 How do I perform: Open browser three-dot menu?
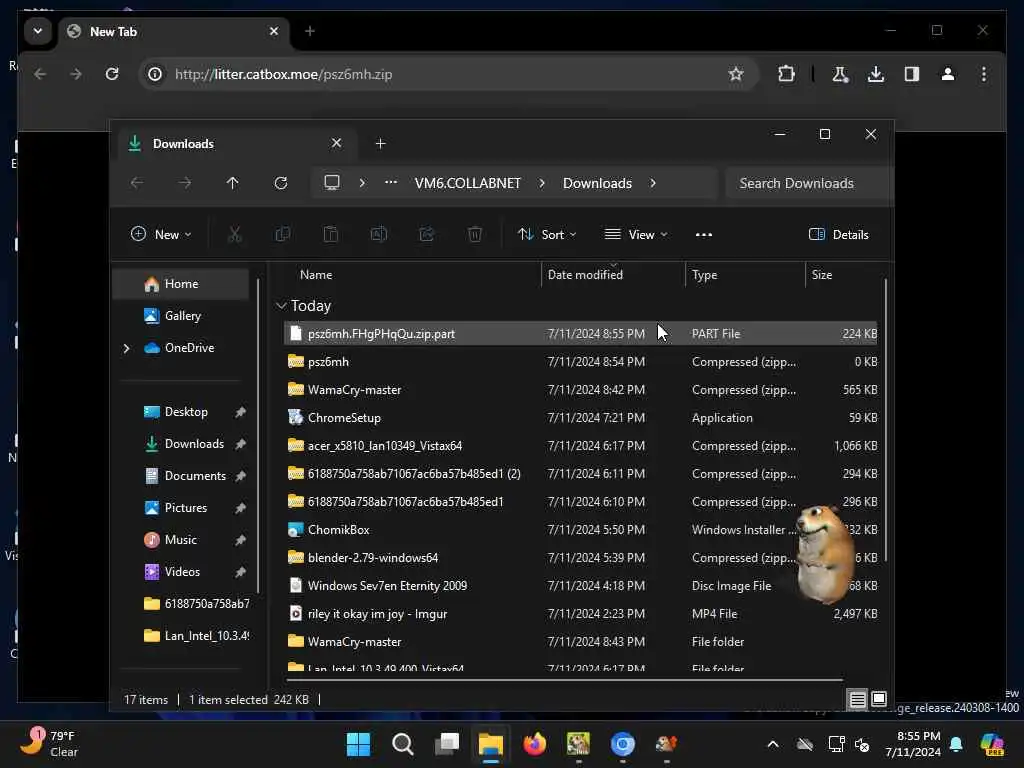[x=984, y=74]
